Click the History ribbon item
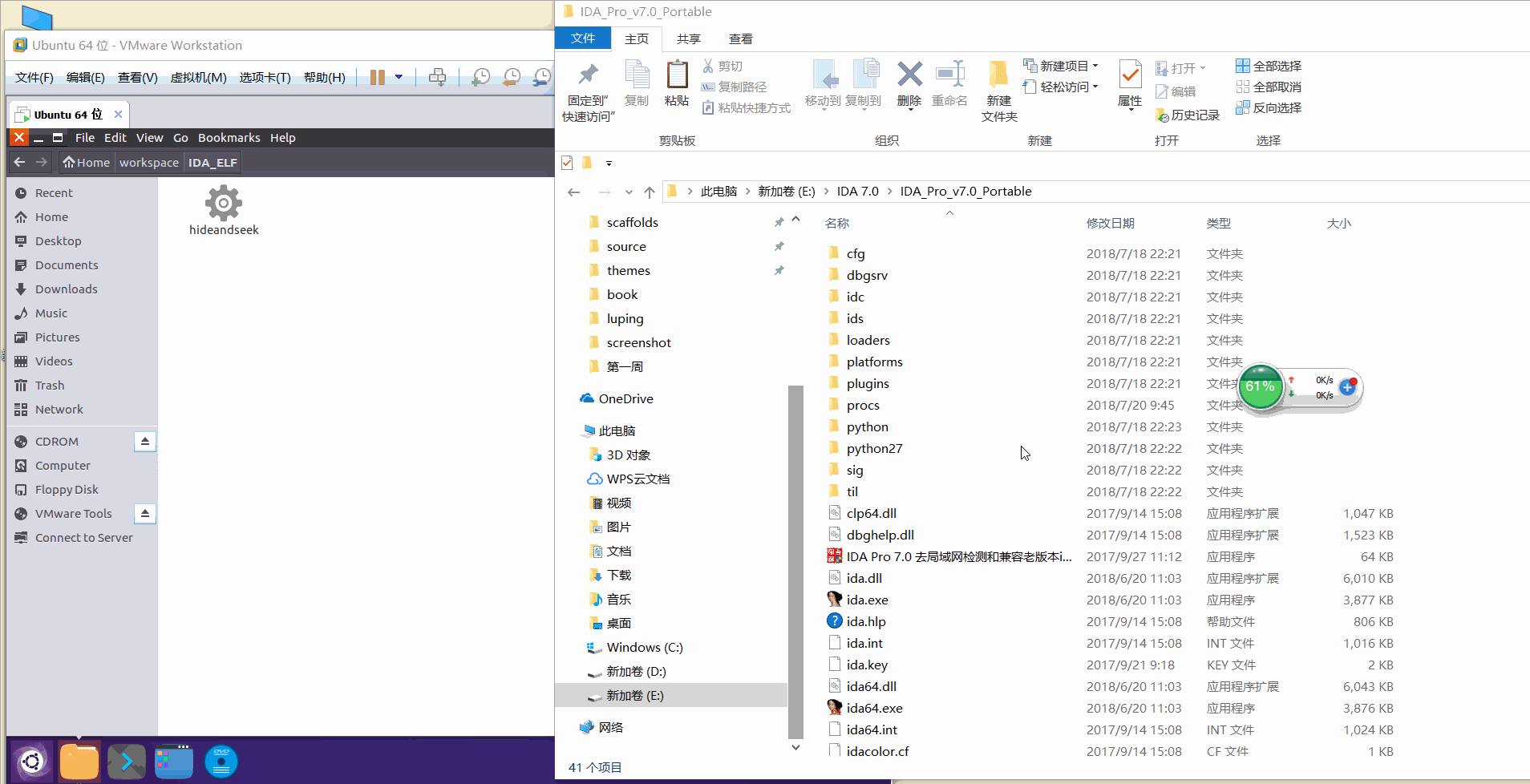The height and width of the screenshot is (784, 1530). (1188, 115)
